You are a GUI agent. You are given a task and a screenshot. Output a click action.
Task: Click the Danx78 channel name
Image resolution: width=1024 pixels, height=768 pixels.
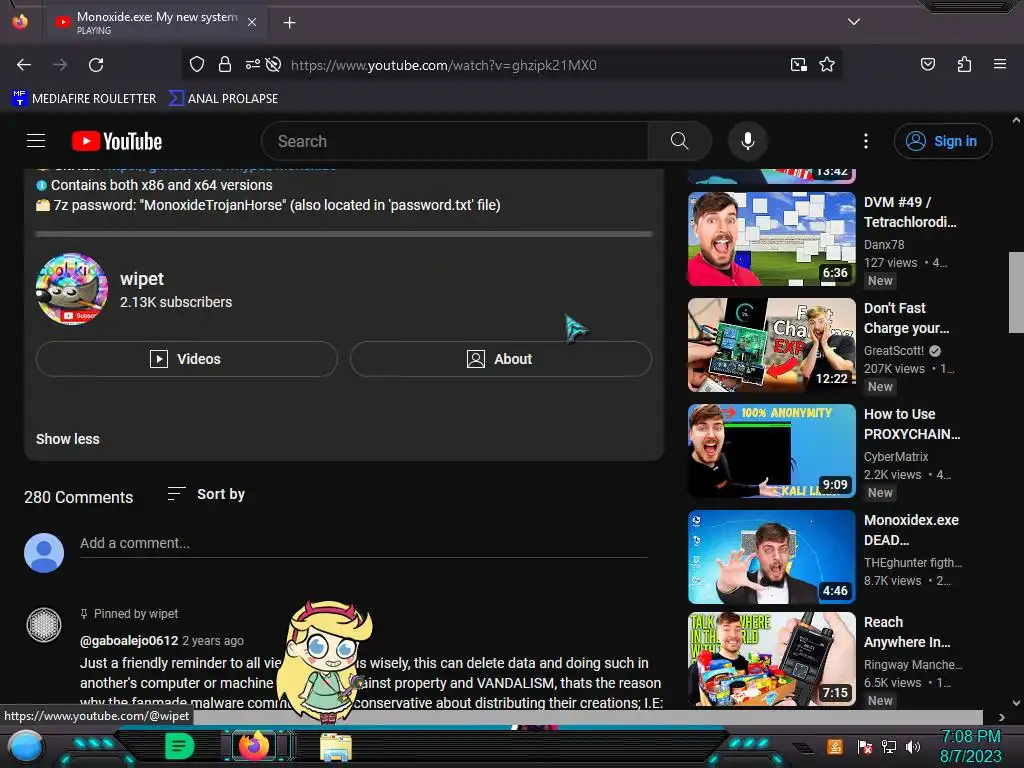click(x=884, y=245)
